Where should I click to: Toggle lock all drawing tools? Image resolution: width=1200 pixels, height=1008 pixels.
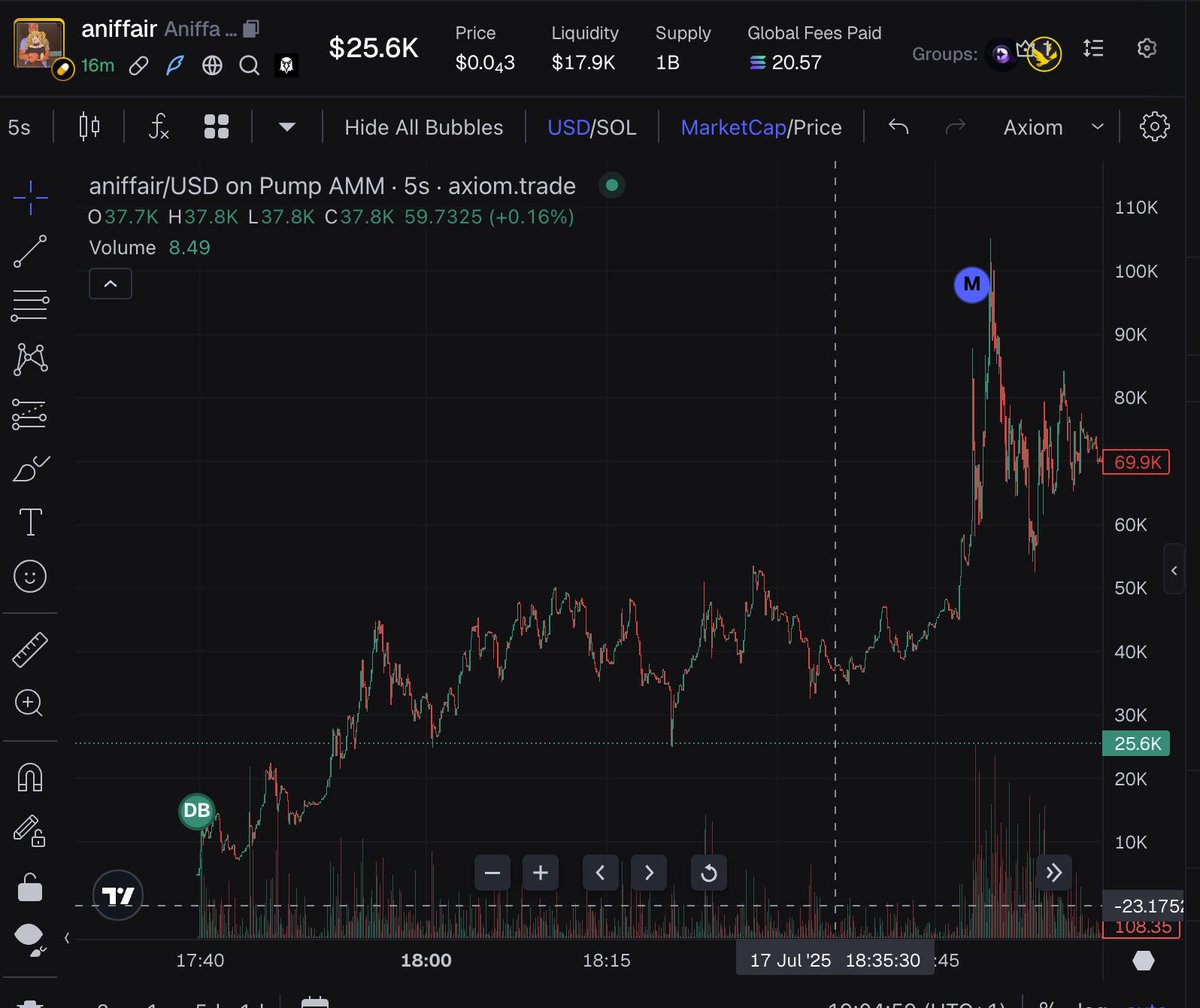[x=30, y=885]
